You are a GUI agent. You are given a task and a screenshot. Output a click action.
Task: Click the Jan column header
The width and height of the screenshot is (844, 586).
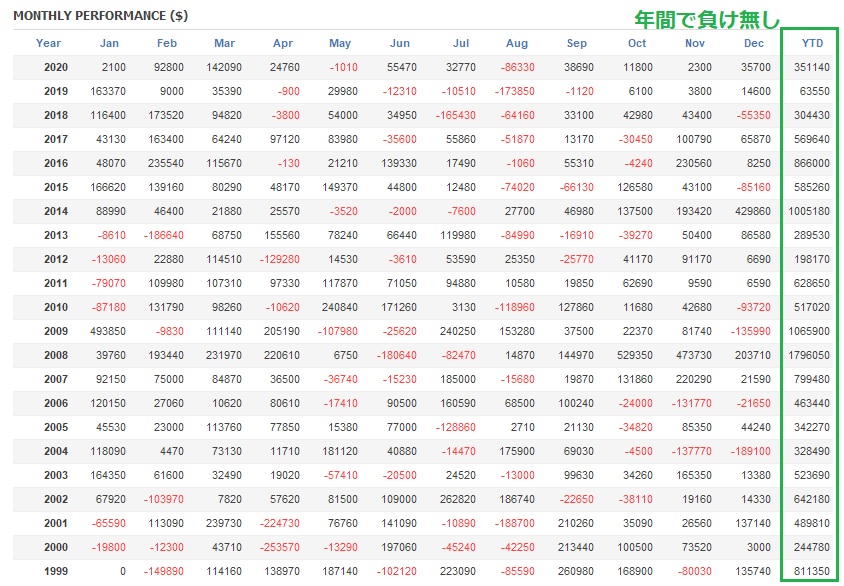point(109,43)
